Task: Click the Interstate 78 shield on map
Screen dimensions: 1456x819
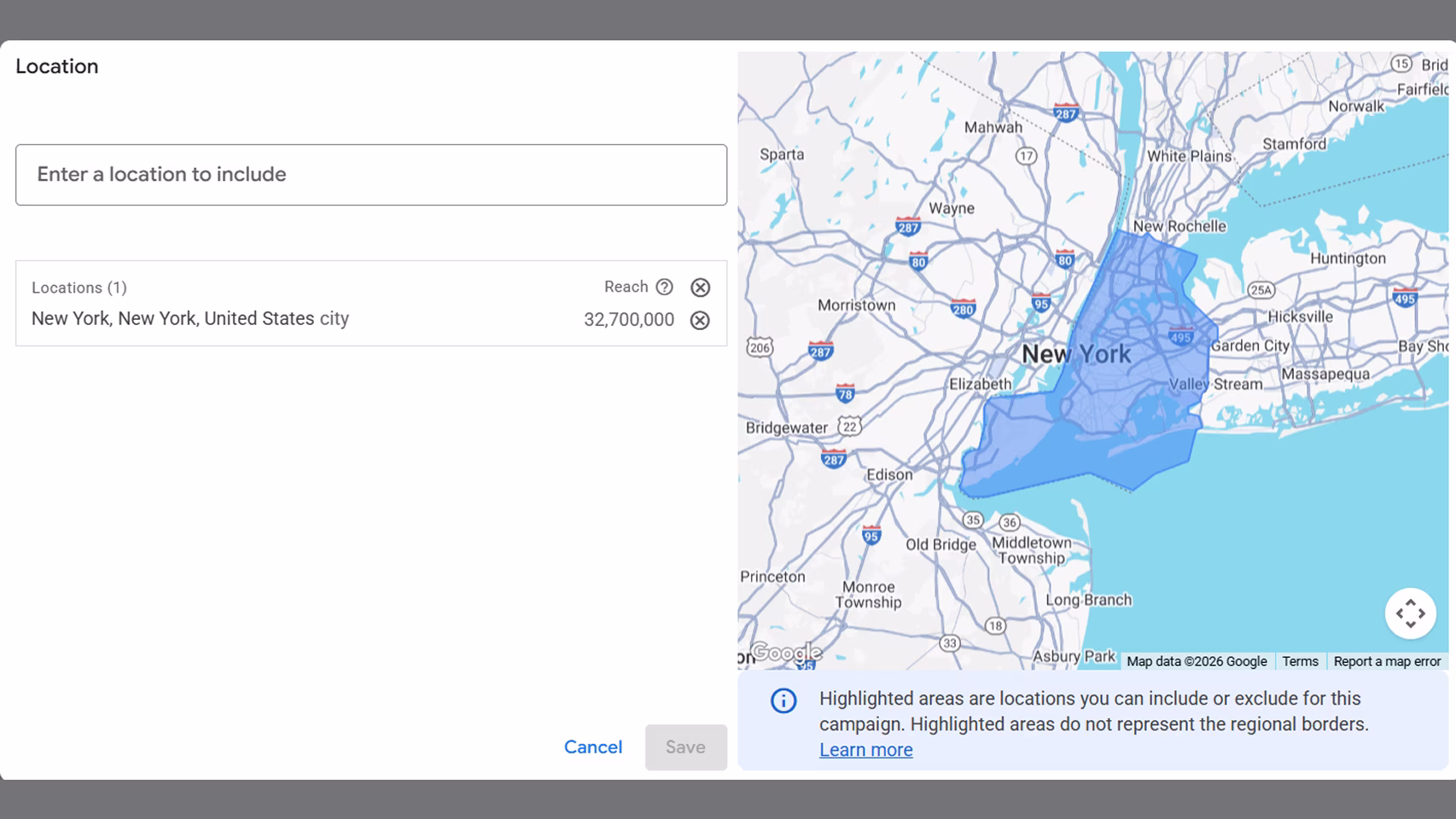Action: pyautogui.click(x=845, y=392)
